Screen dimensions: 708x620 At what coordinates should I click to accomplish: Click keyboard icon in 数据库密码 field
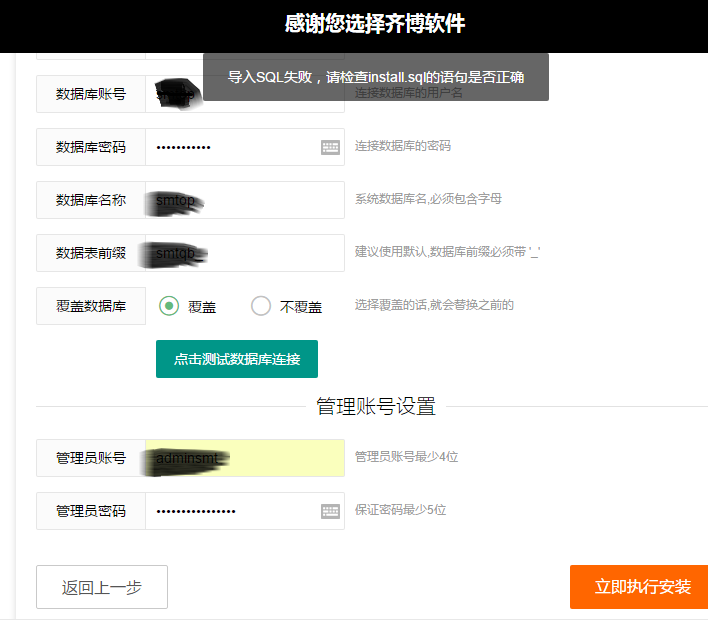(x=330, y=147)
